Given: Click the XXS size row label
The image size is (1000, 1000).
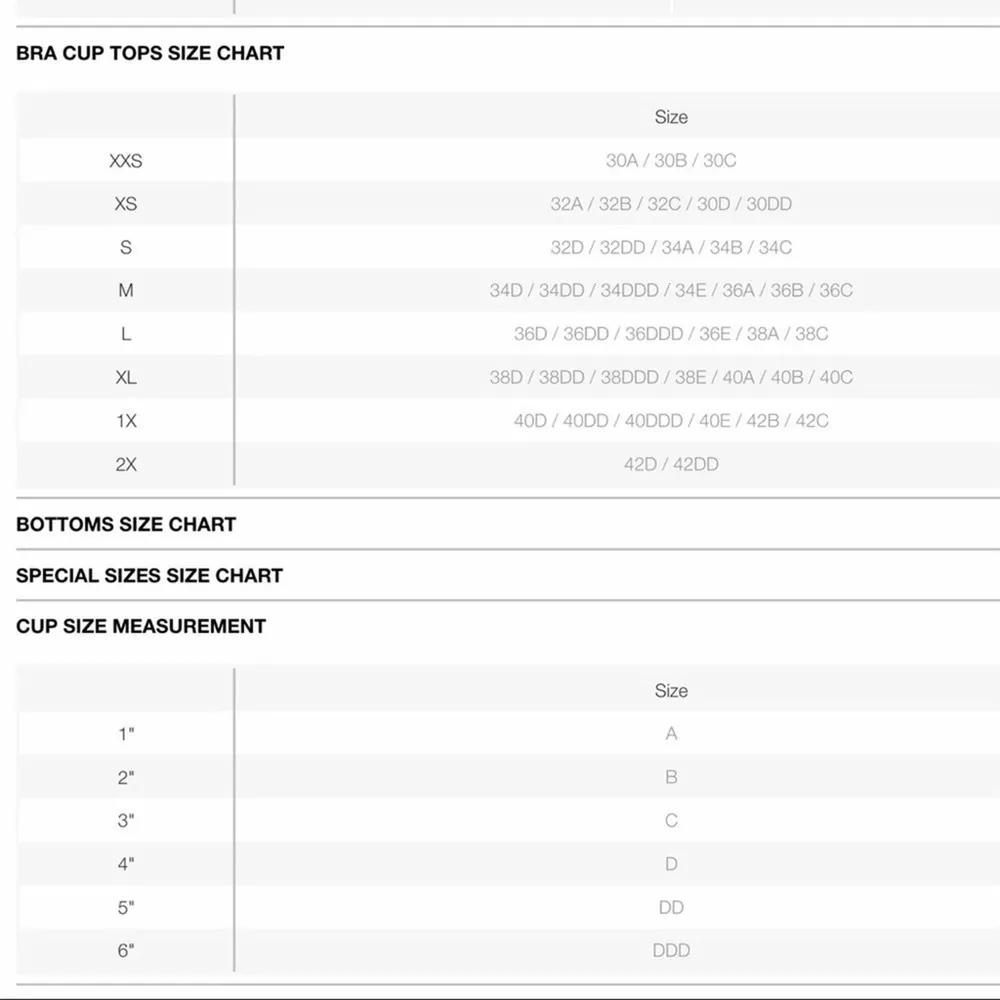Looking at the screenshot, I should pos(126,161).
